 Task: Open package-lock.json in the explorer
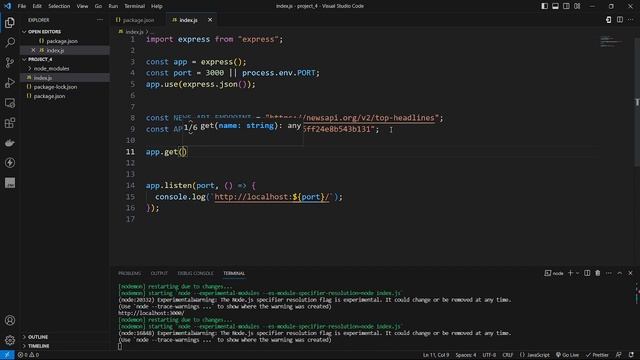coord(55,87)
